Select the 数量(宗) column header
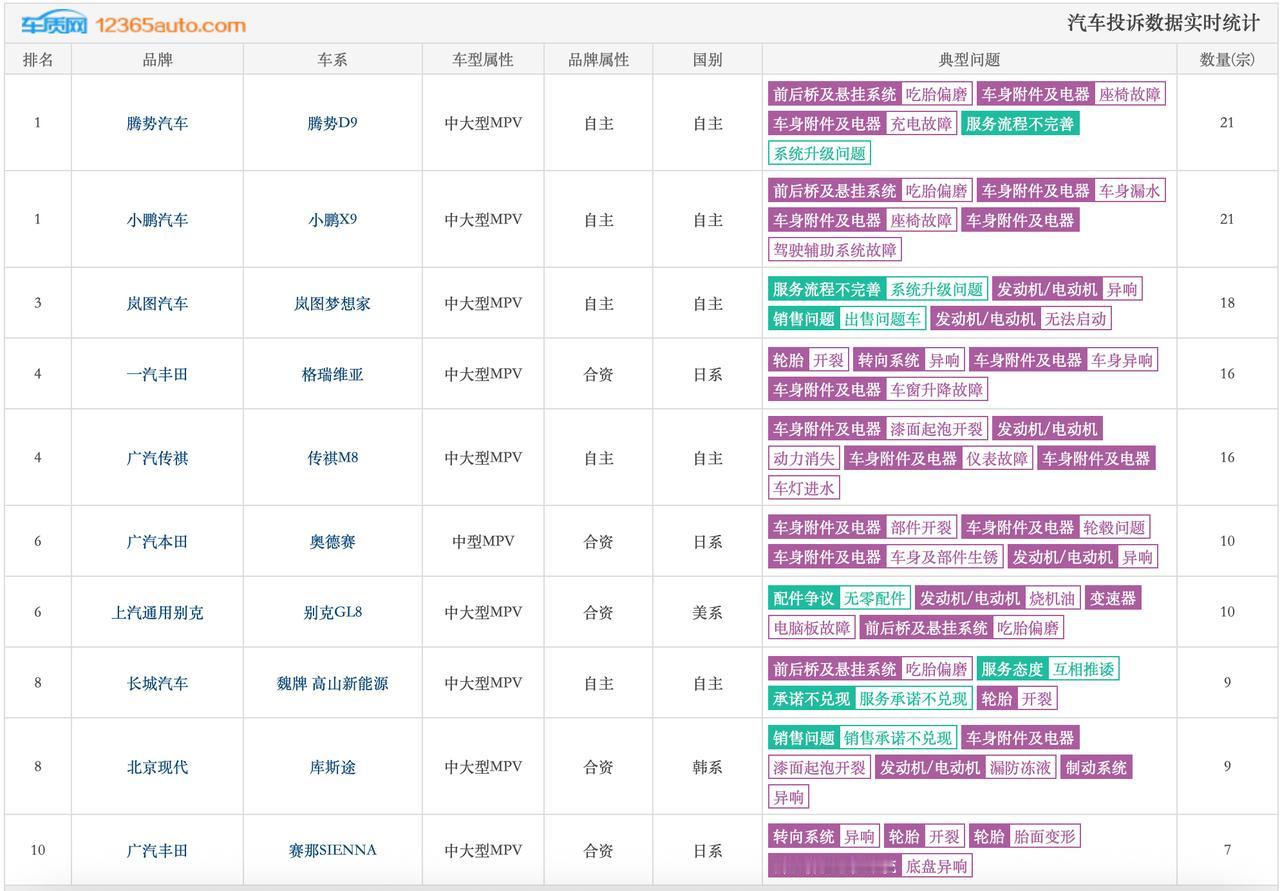Screen dimensions: 1280x891 1227,60
